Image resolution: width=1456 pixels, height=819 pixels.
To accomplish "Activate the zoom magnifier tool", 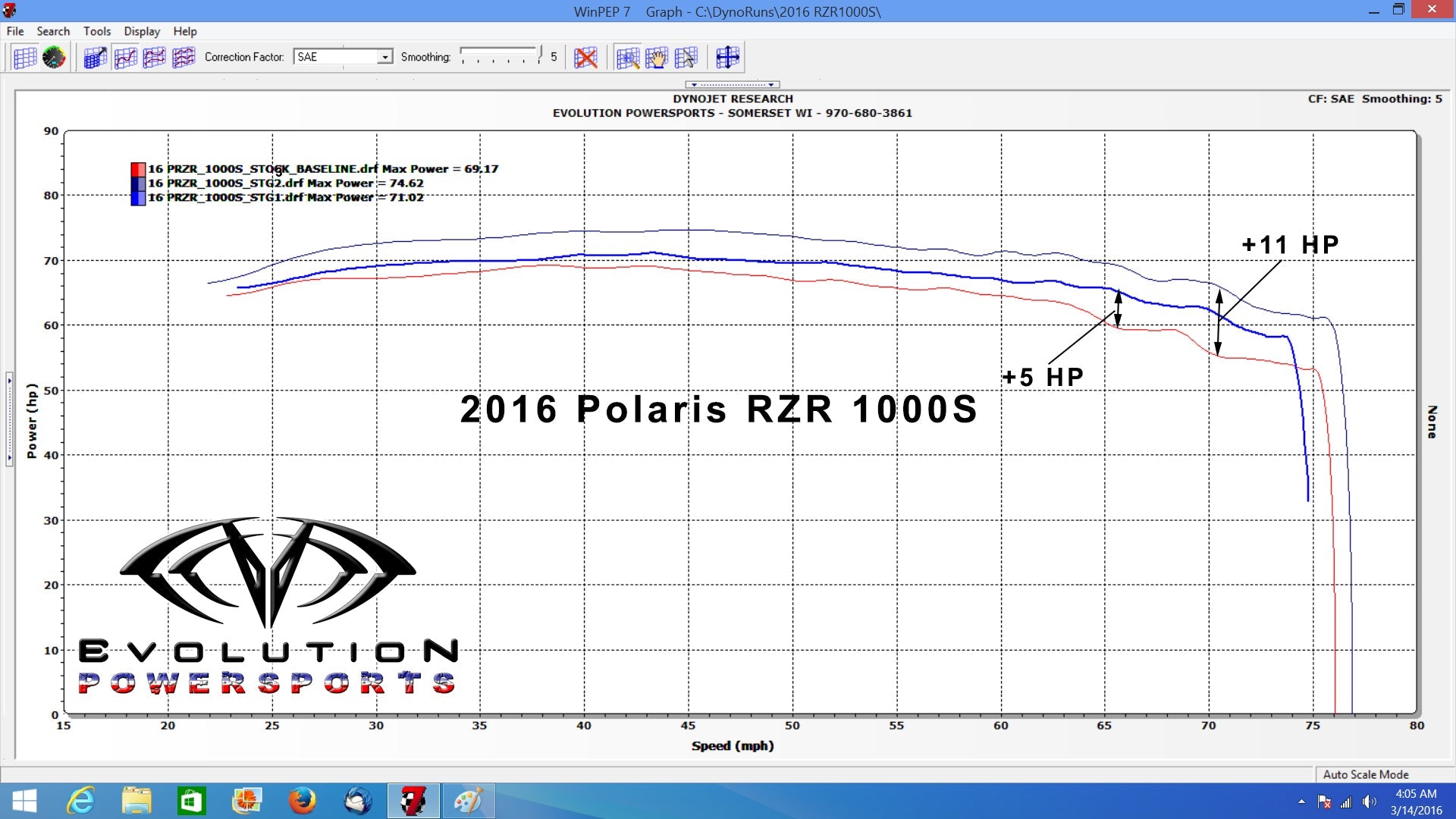I will pyautogui.click(x=626, y=58).
